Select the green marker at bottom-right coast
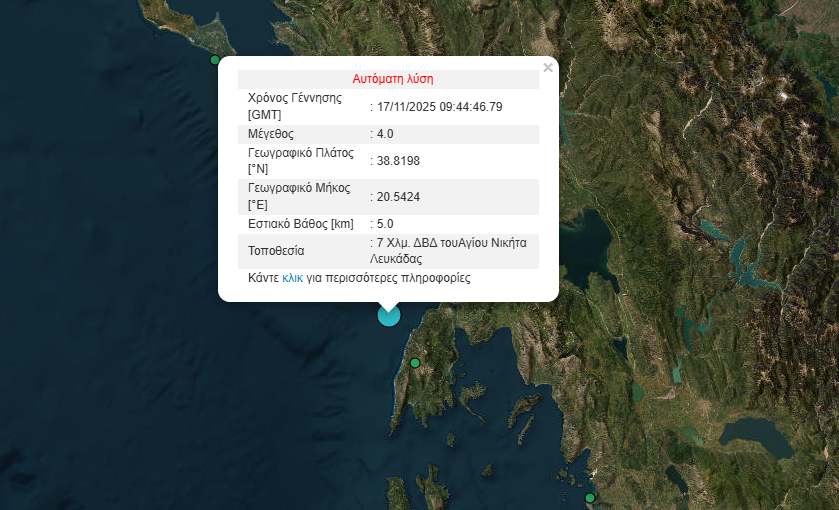Image resolution: width=839 pixels, height=510 pixels. [590, 497]
